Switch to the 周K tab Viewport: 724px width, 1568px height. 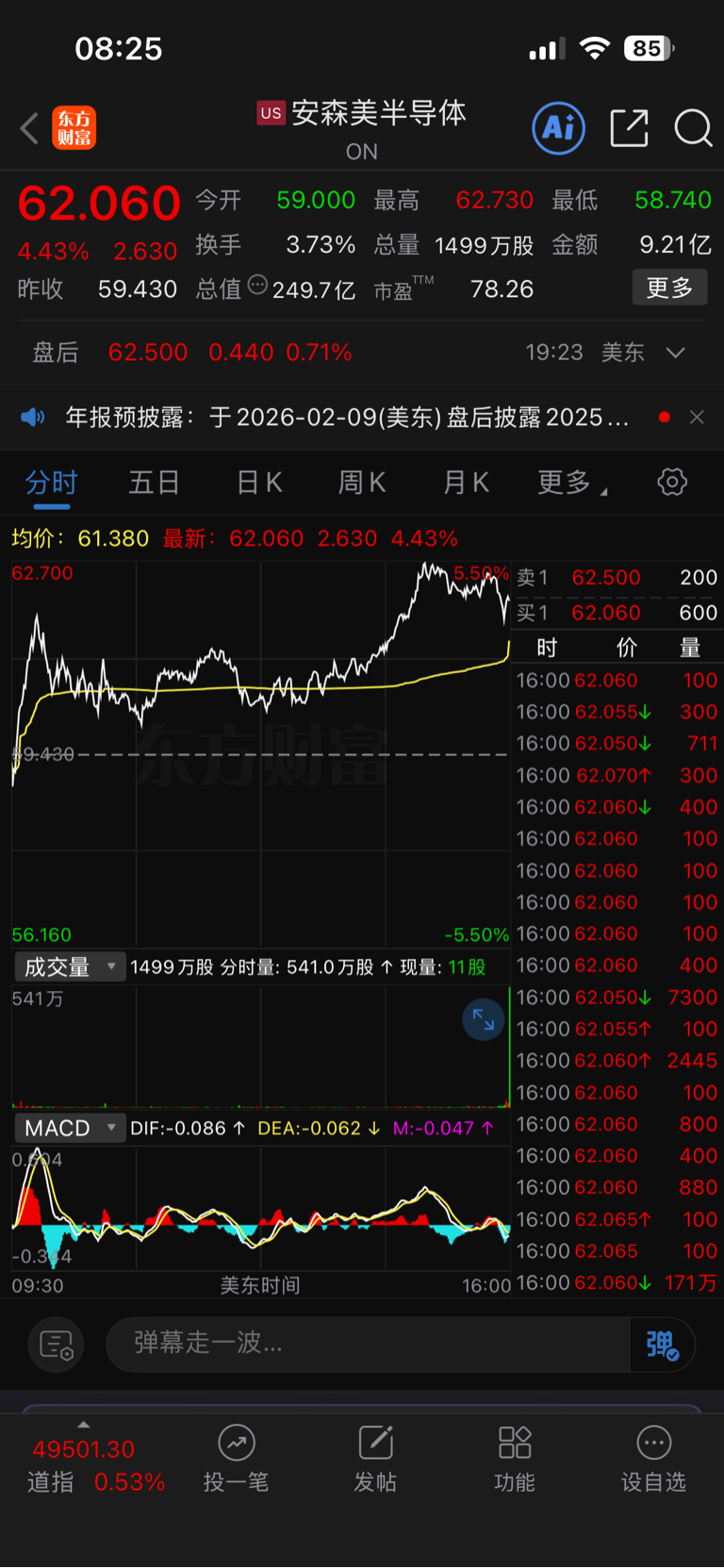(362, 483)
